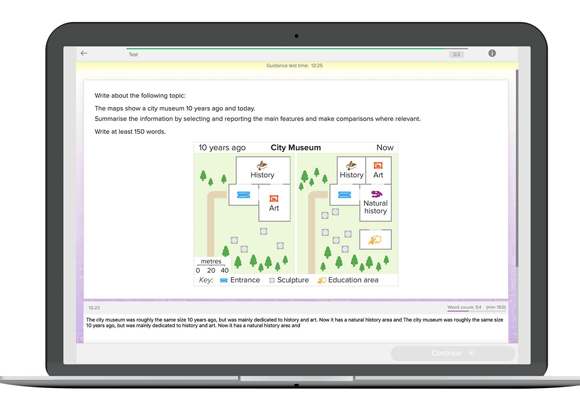580x411 pixels.
Task: Click the 2/2 question counter
Action: pyautogui.click(x=456, y=55)
